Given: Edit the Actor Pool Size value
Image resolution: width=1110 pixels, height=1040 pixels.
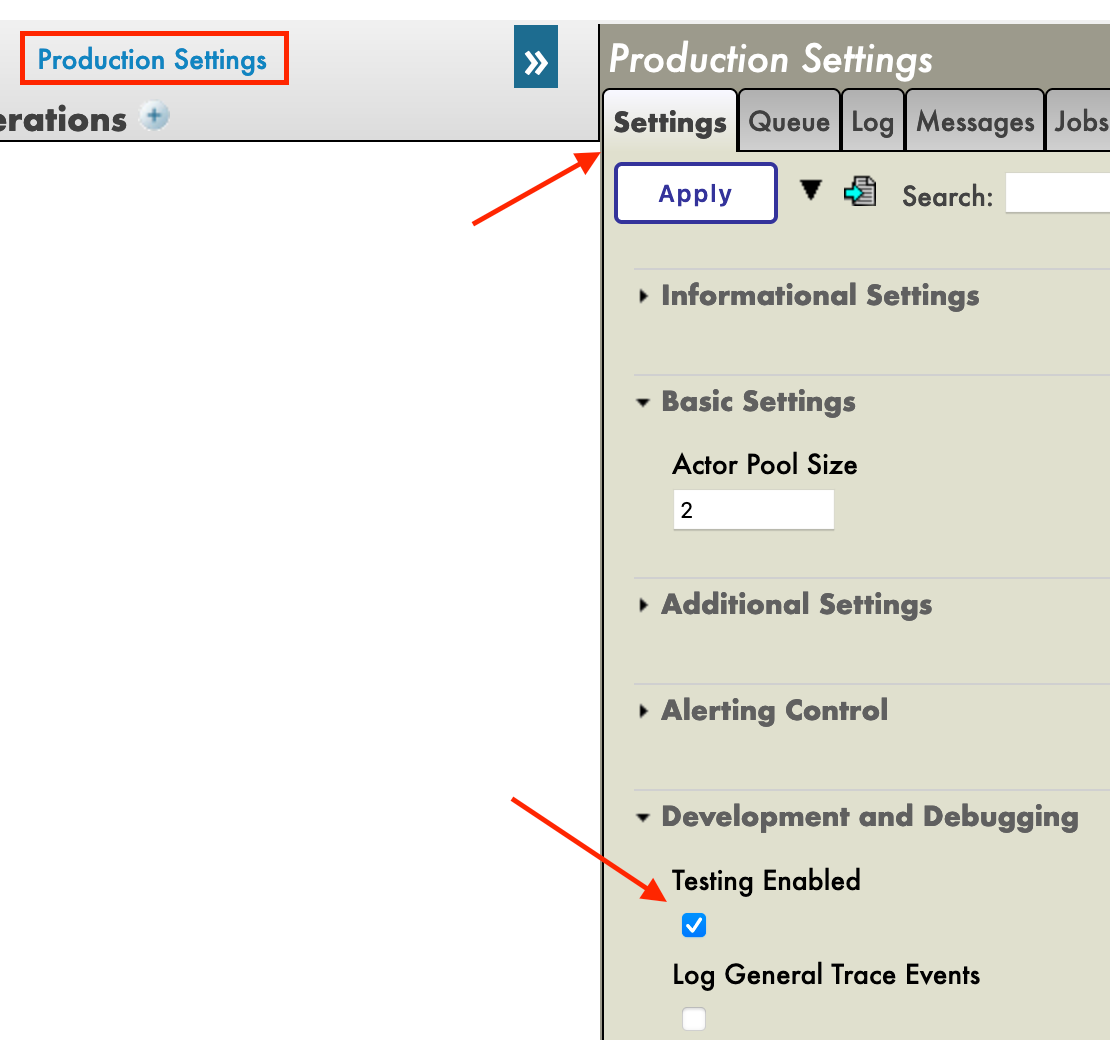Looking at the screenshot, I should (x=753, y=509).
